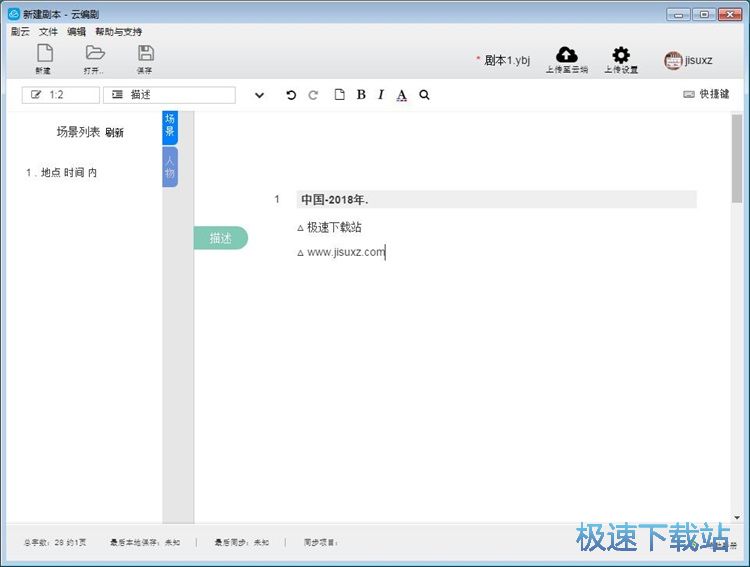Click the New script (新建) icon
The width and height of the screenshot is (750, 567).
click(x=44, y=54)
